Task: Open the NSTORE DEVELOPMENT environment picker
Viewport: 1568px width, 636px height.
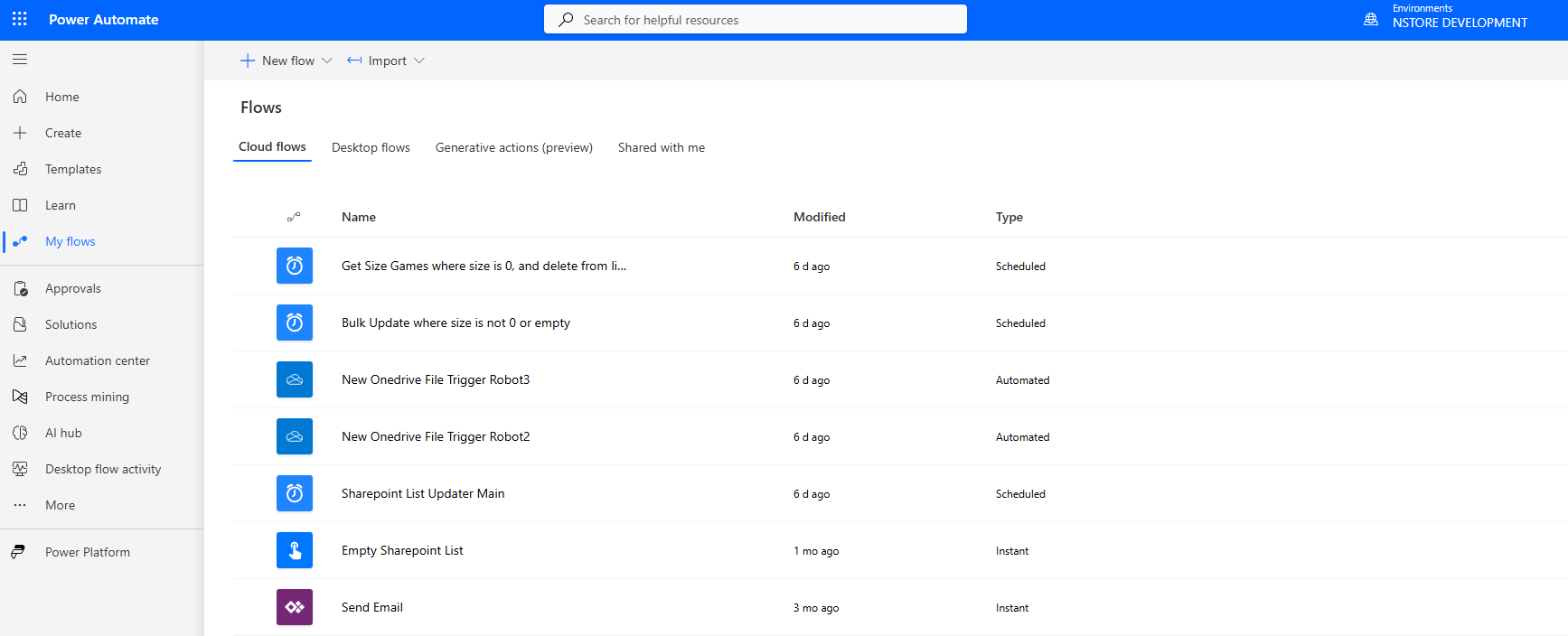Action: 1460,23
